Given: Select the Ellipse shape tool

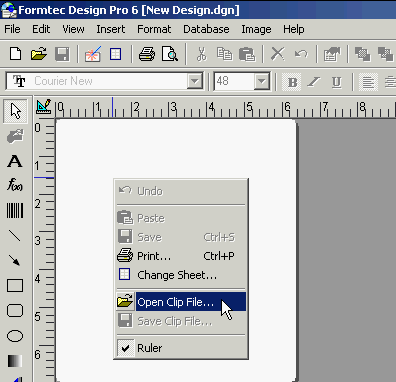Looking at the screenshot, I should (15, 336).
